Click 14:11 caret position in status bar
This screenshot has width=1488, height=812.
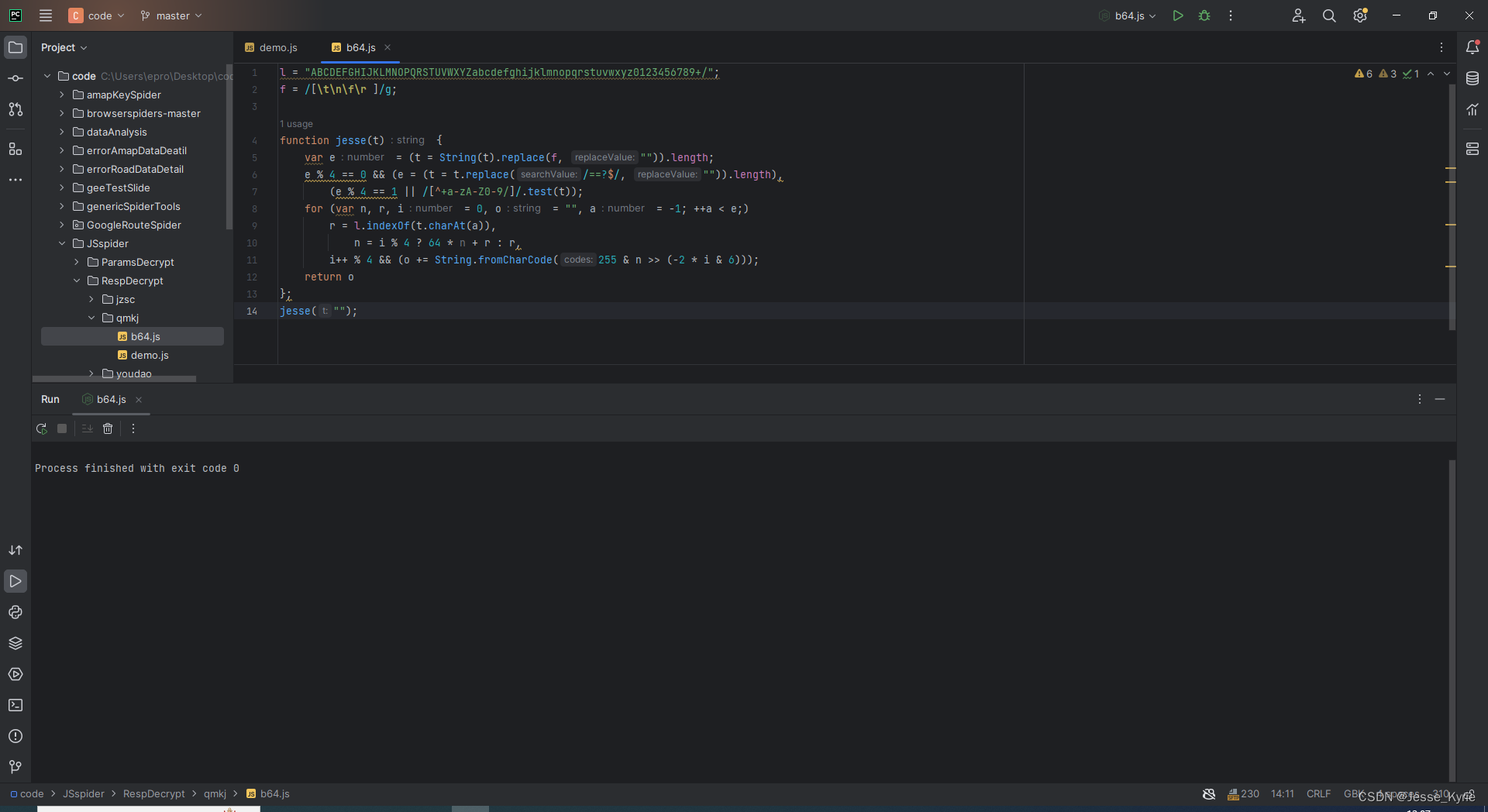click(x=1283, y=793)
